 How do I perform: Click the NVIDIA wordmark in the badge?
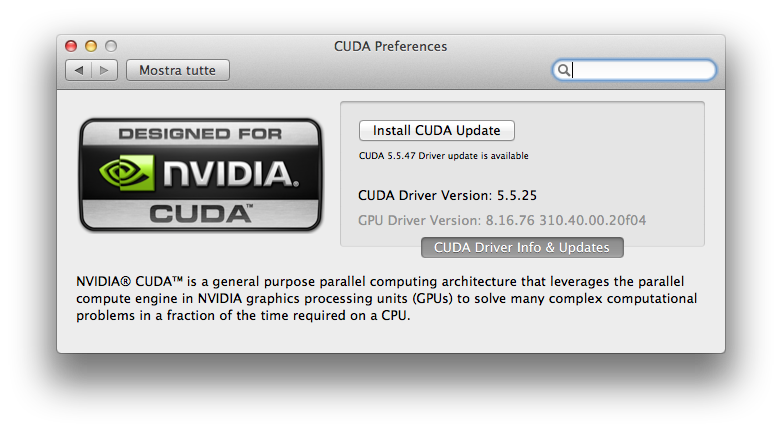(x=231, y=173)
